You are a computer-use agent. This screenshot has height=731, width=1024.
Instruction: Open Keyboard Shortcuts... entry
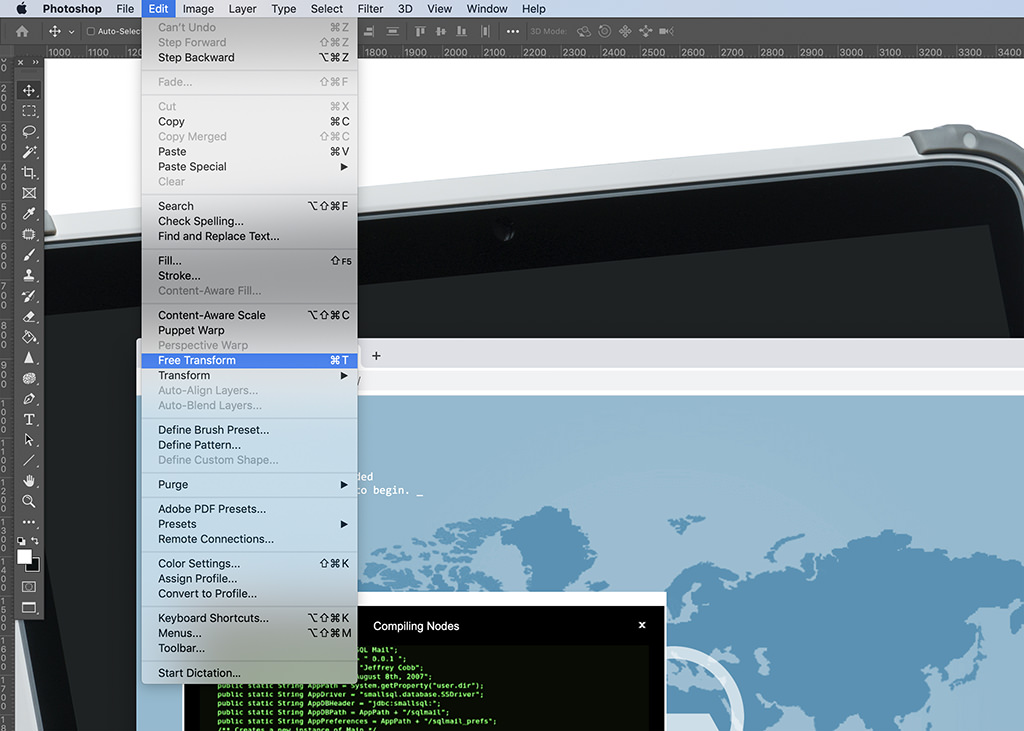click(x=249, y=618)
